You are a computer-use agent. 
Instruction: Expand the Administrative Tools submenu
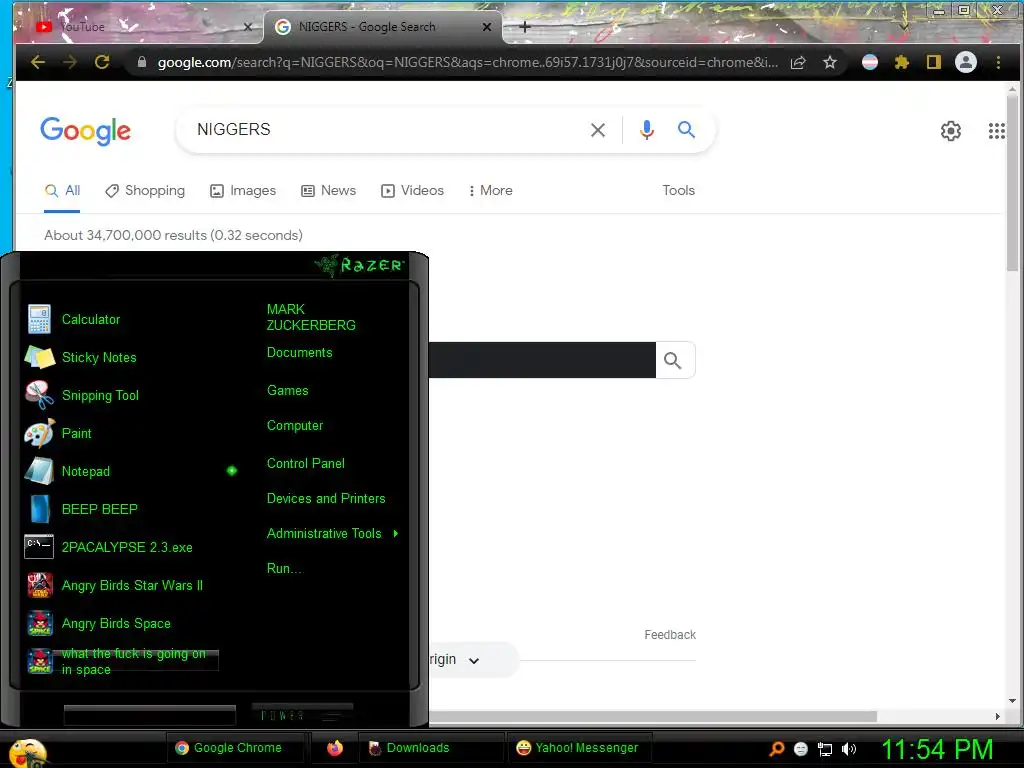(x=333, y=534)
